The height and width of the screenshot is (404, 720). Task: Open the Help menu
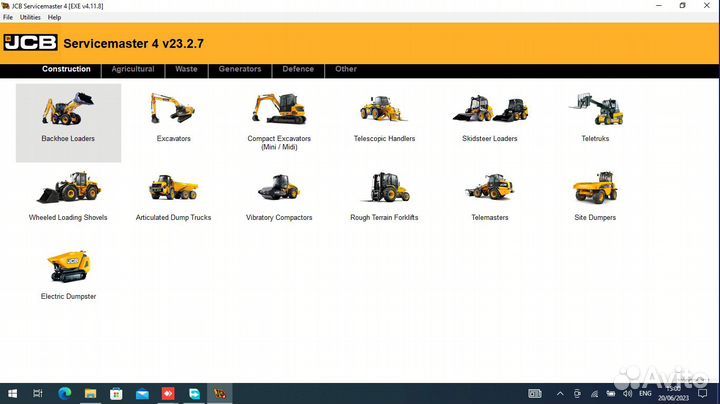(54, 17)
